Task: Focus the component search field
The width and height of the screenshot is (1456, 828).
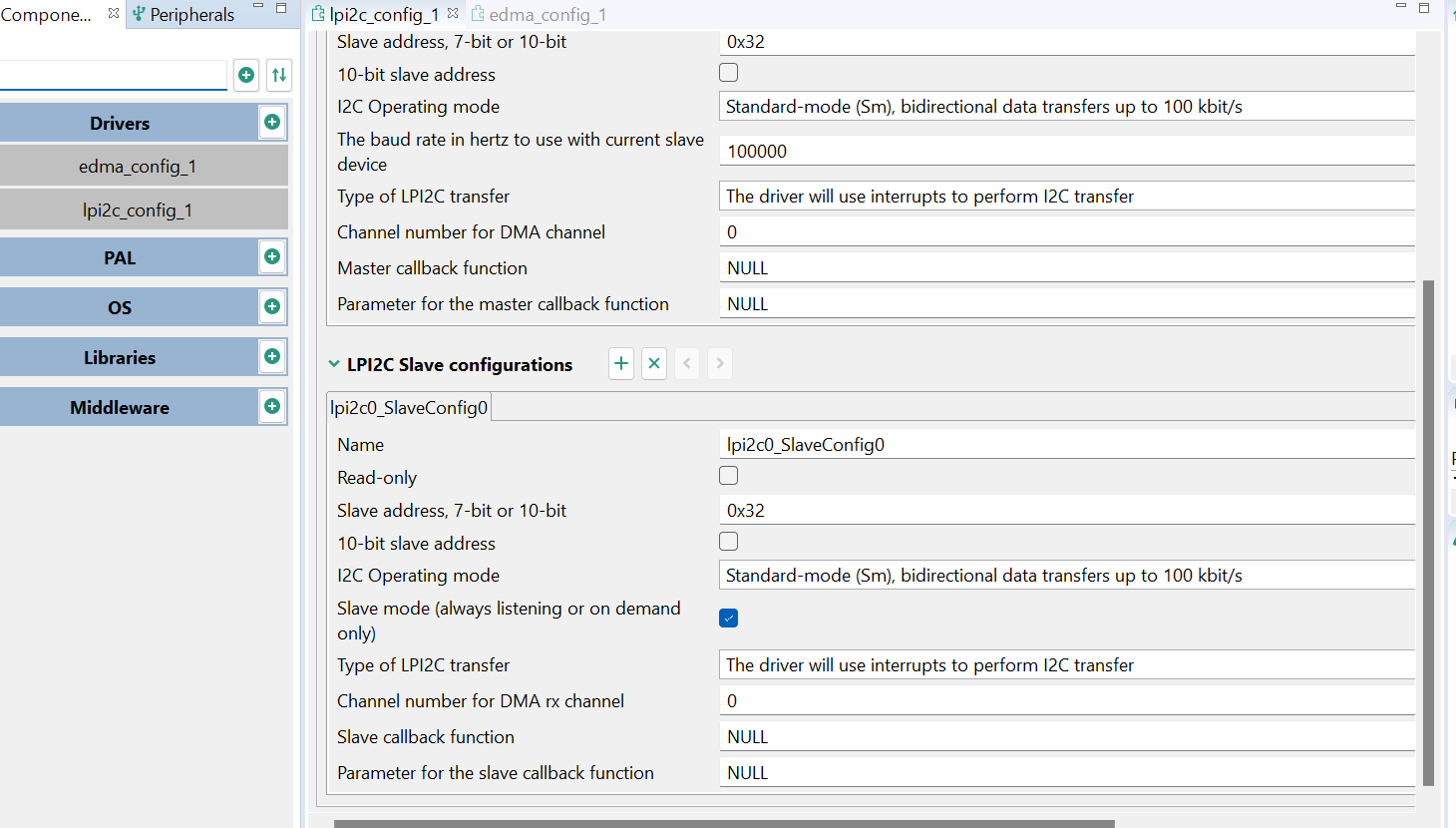Action: 114,75
